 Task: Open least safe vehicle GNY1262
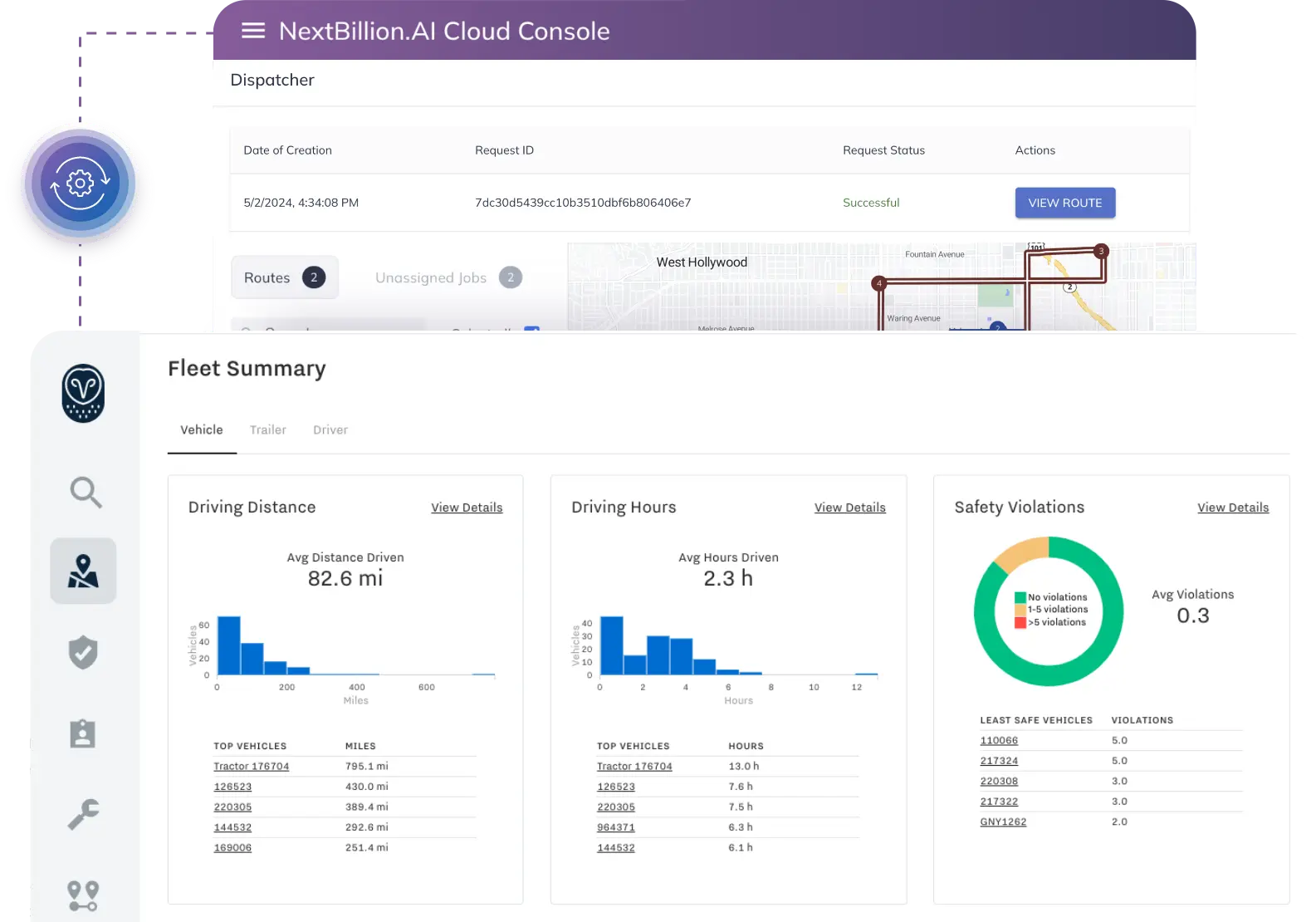[x=1003, y=821]
